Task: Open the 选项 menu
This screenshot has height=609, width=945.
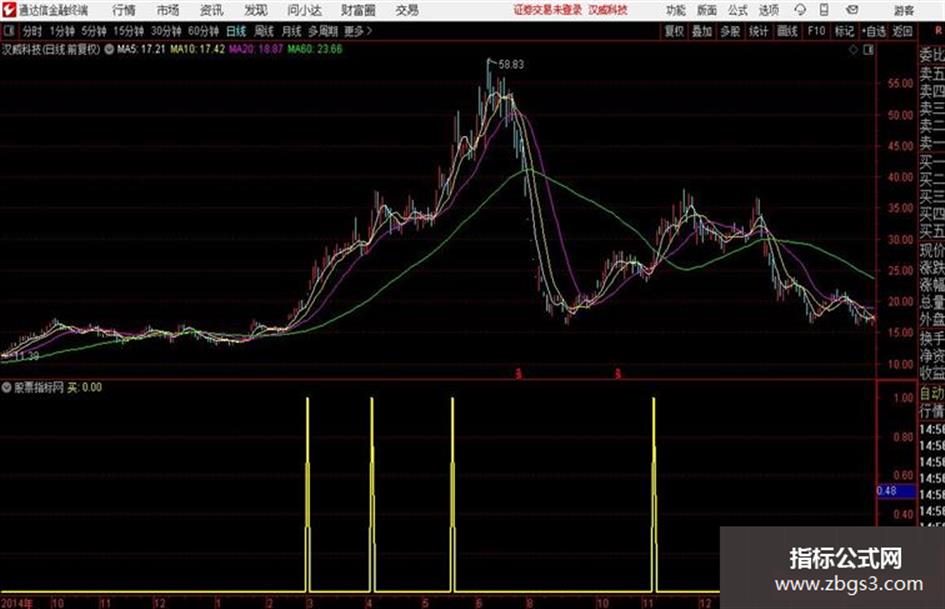Action: click(768, 10)
